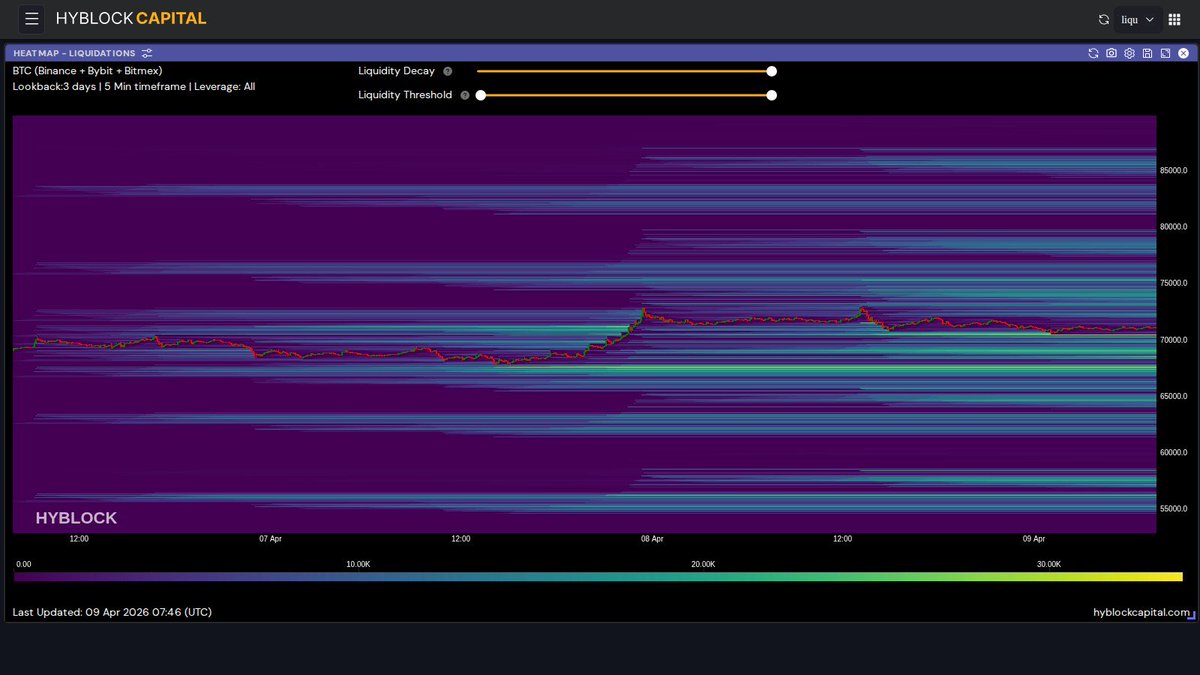
Task: Click the top bar refresh icon
Action: (1104, 19)
